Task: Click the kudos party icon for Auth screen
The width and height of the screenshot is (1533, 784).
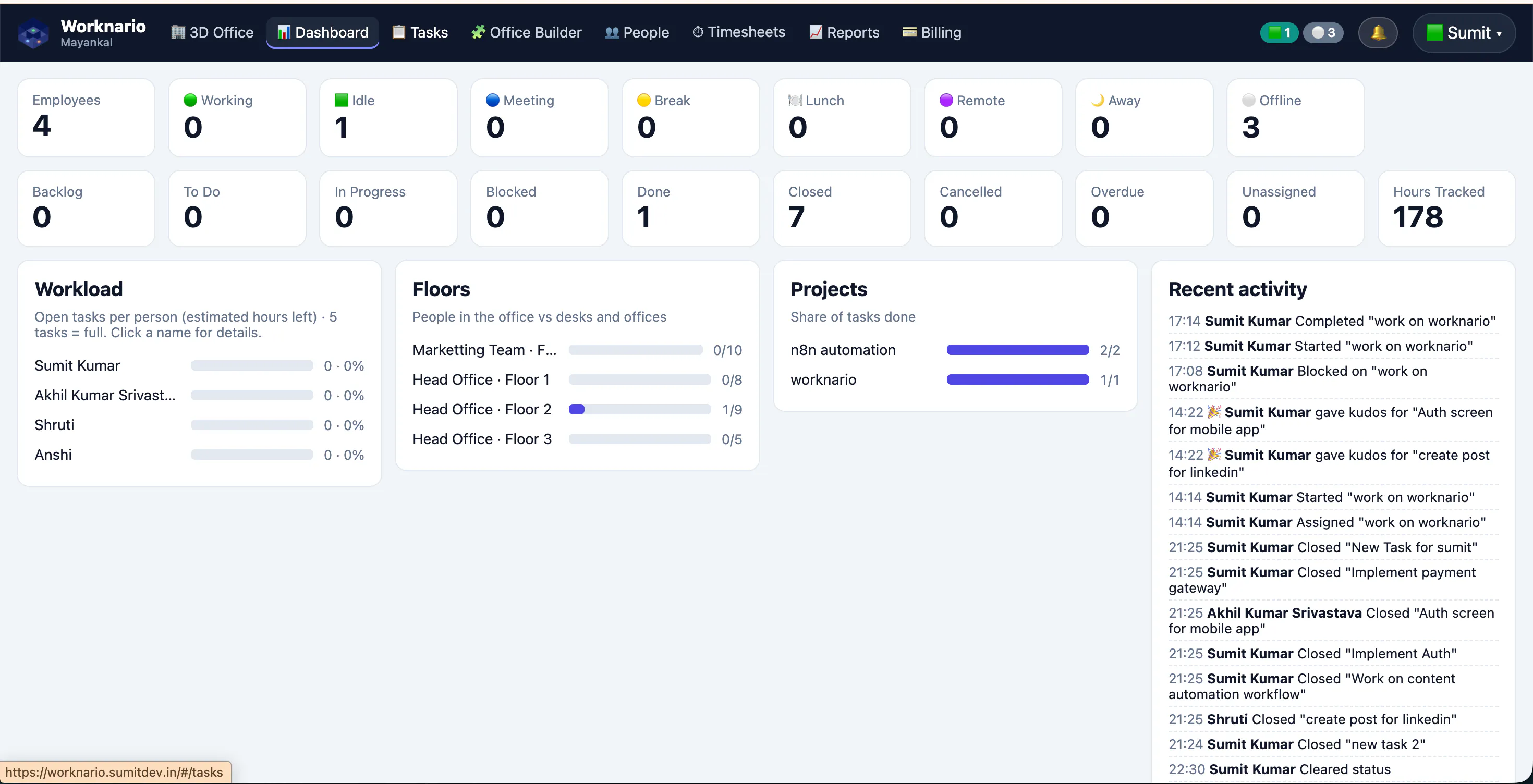Action: click(x=1214, y=411)
